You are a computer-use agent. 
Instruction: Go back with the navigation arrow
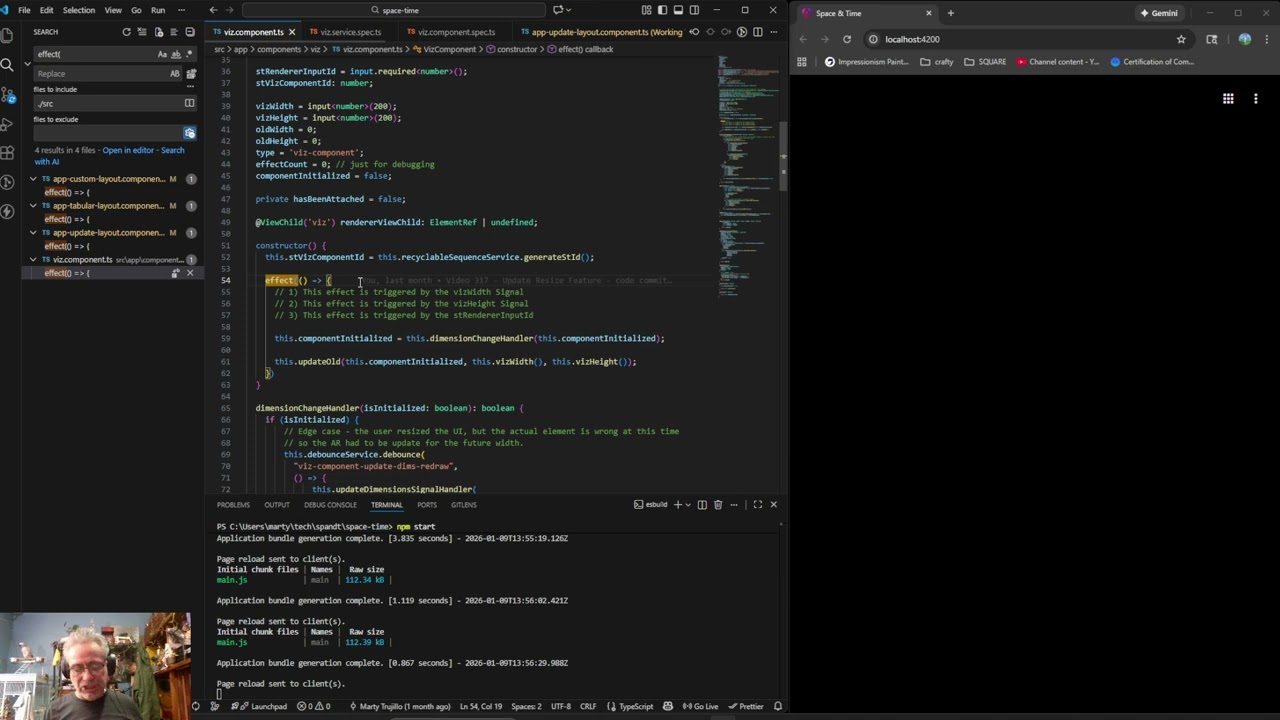pos(213,10)
